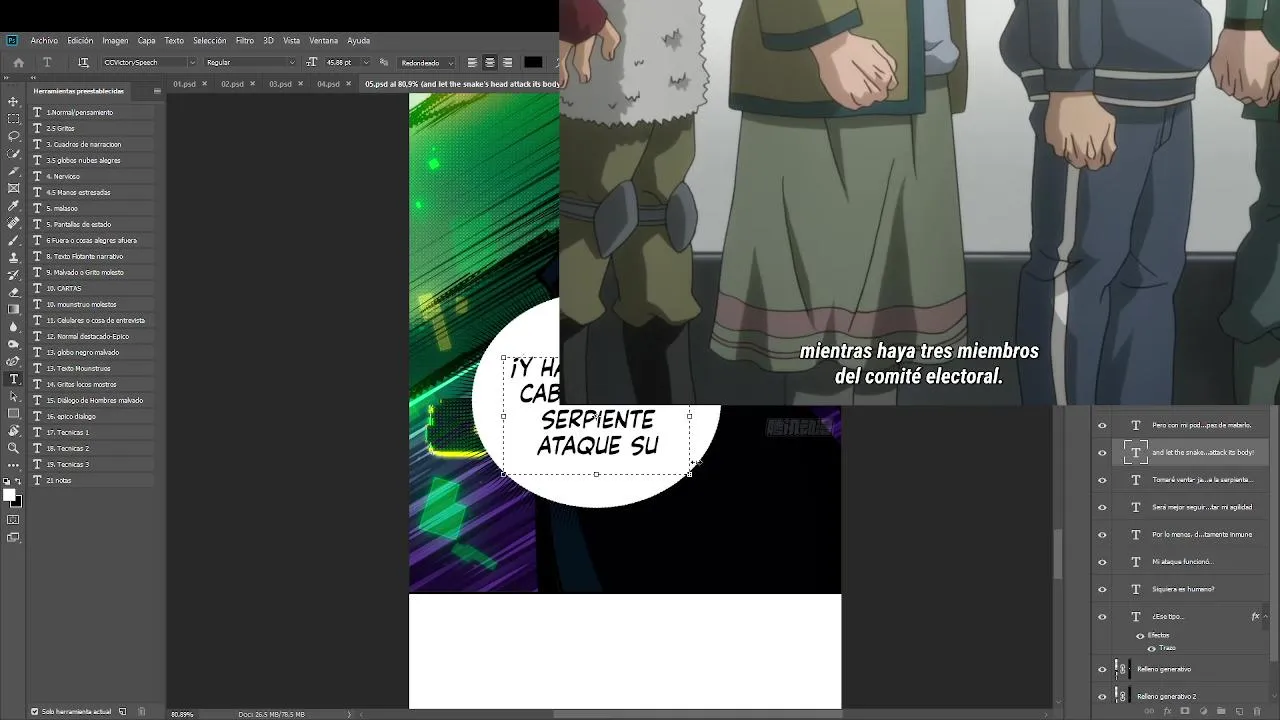This screenshot has height=720, width=1280.
Task: Select the Rectangular Marquee tool
Action: pyautogui.click(x=13, y=118)
